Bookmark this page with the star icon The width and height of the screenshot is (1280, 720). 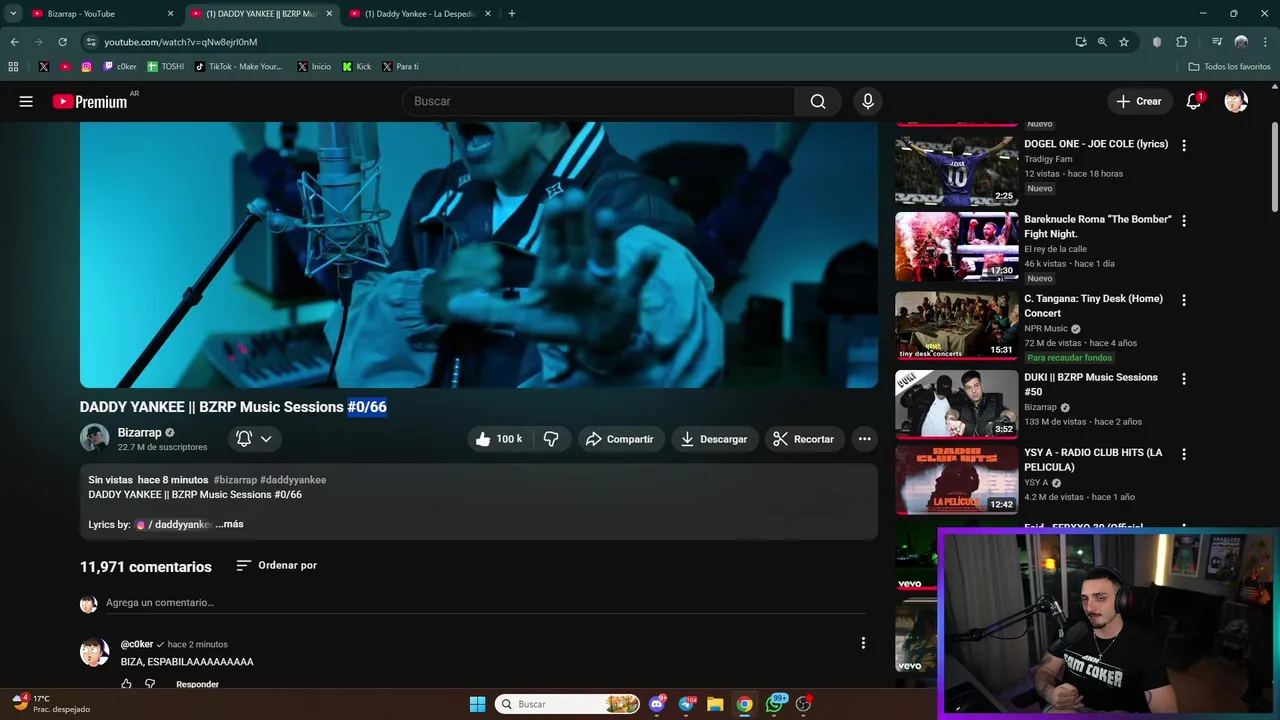tap(1124, 42)
